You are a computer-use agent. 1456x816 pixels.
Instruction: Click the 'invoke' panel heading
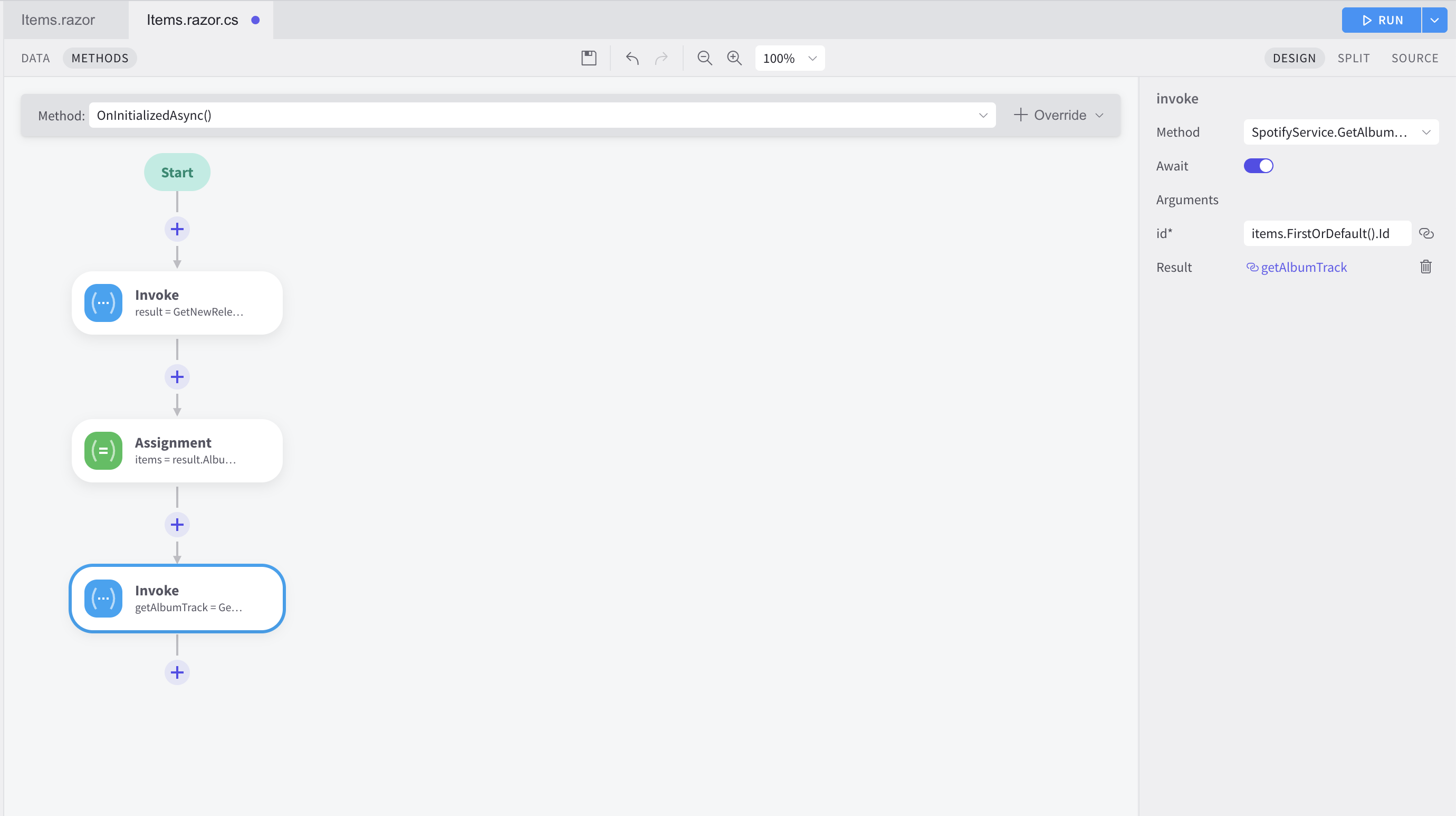[x=1177, y=98]
